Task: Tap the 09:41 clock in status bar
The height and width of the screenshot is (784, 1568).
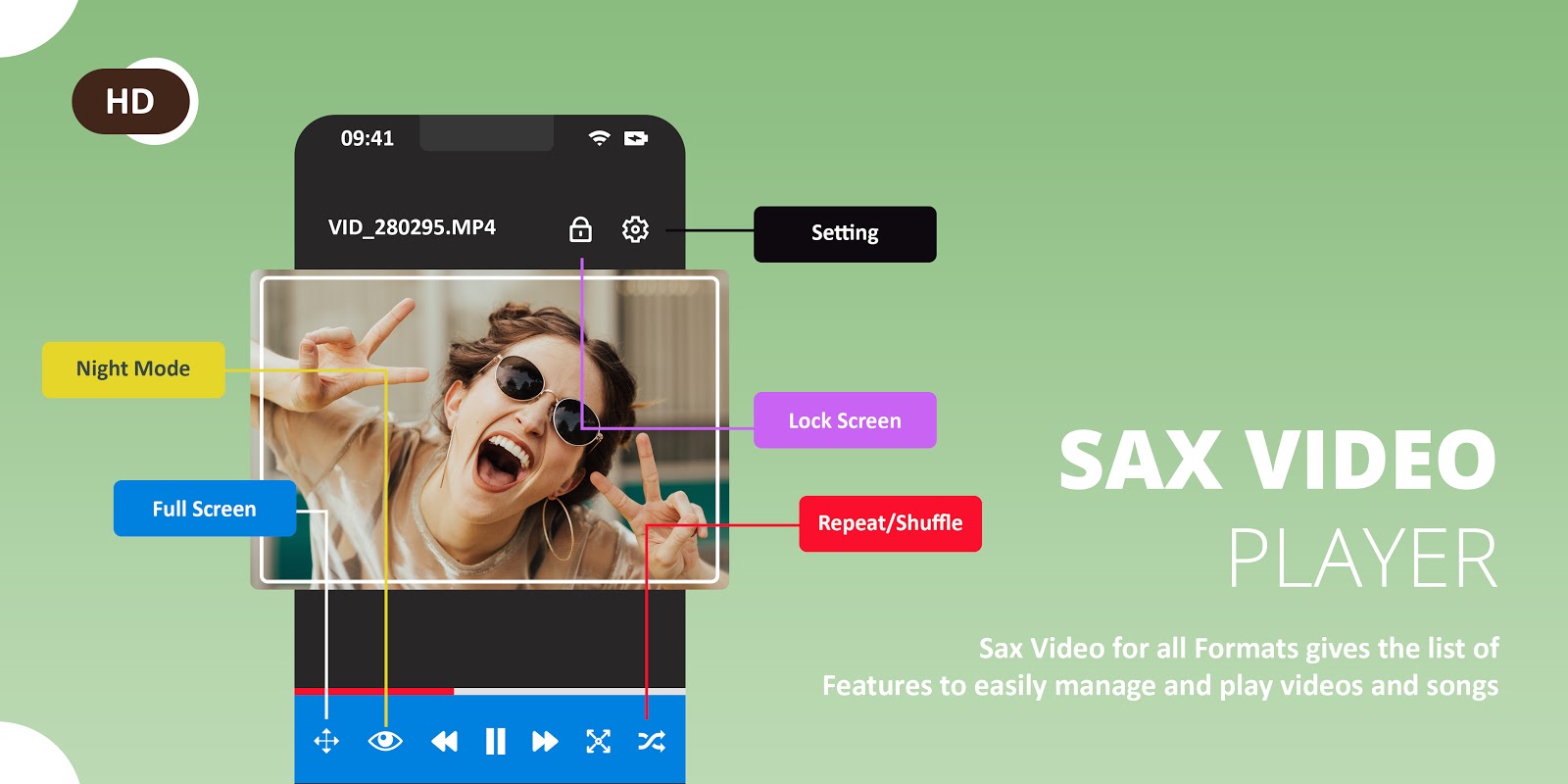Action: pos(367,138)
